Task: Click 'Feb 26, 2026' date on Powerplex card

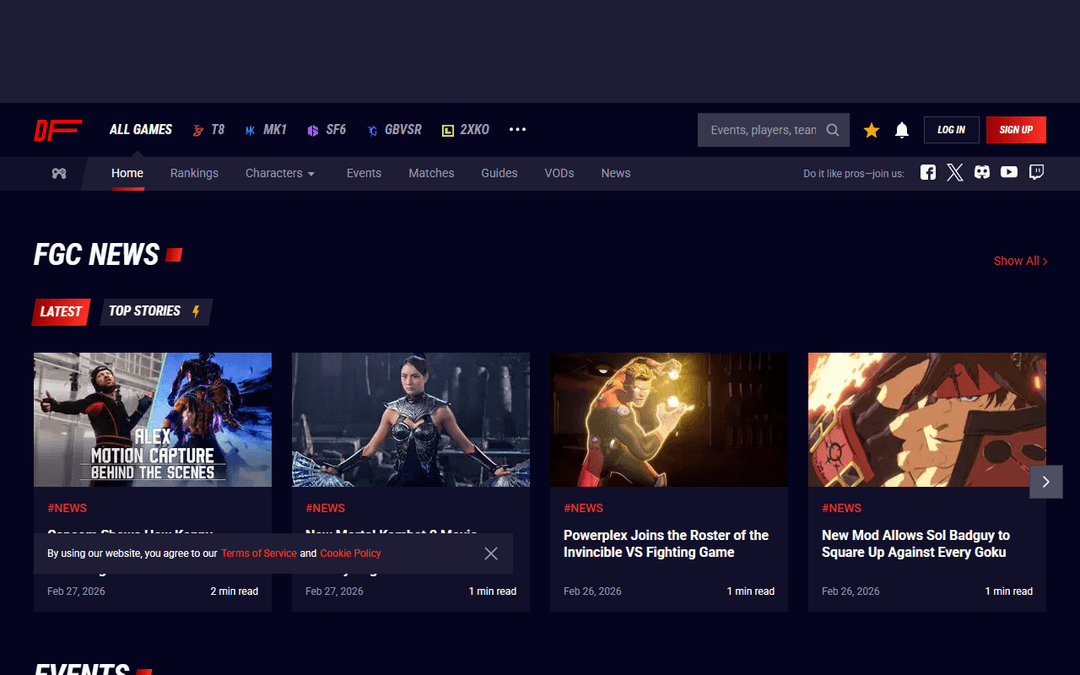Action: point(592,591)
